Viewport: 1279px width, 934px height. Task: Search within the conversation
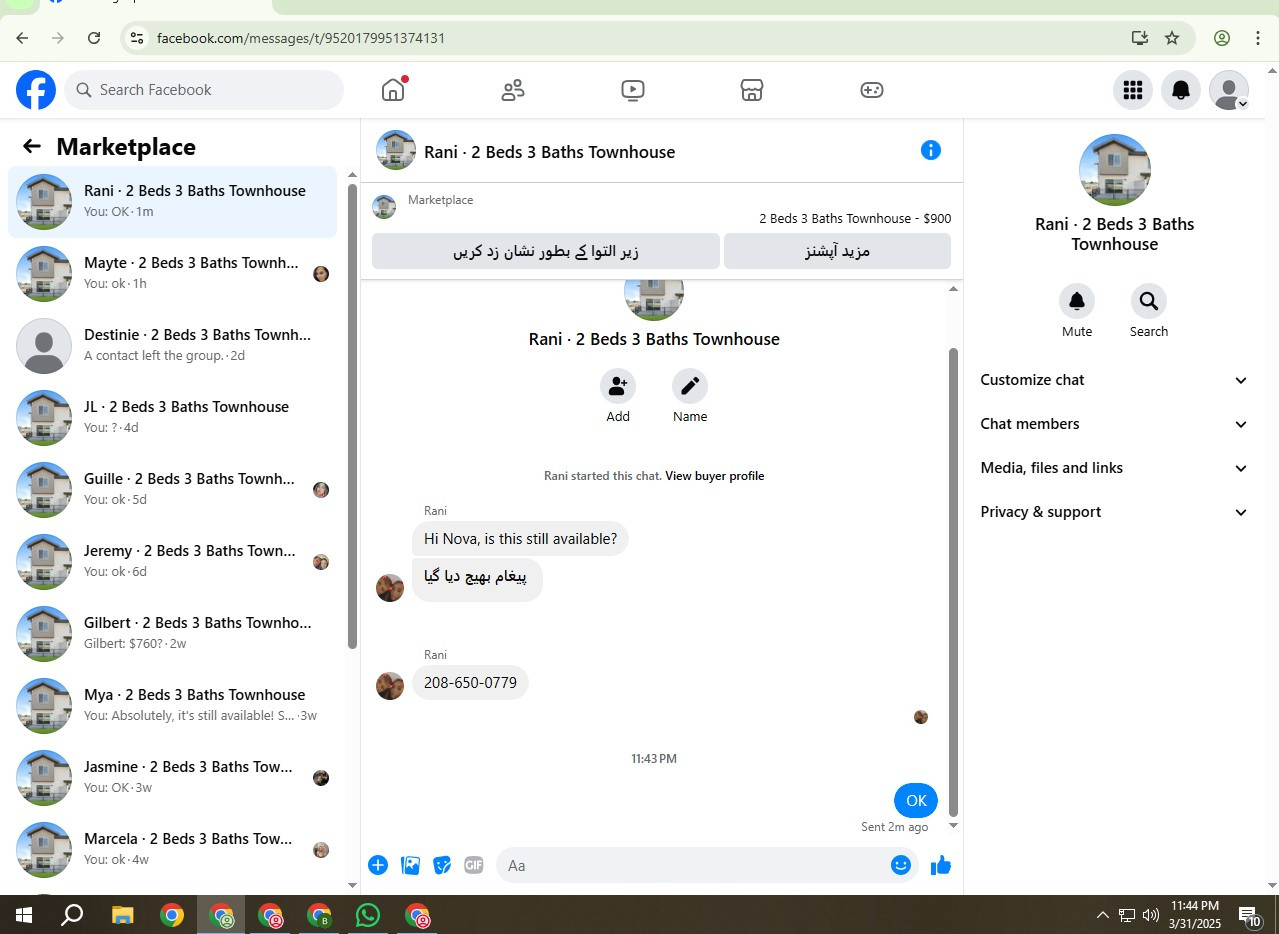tap(1149, 301)
